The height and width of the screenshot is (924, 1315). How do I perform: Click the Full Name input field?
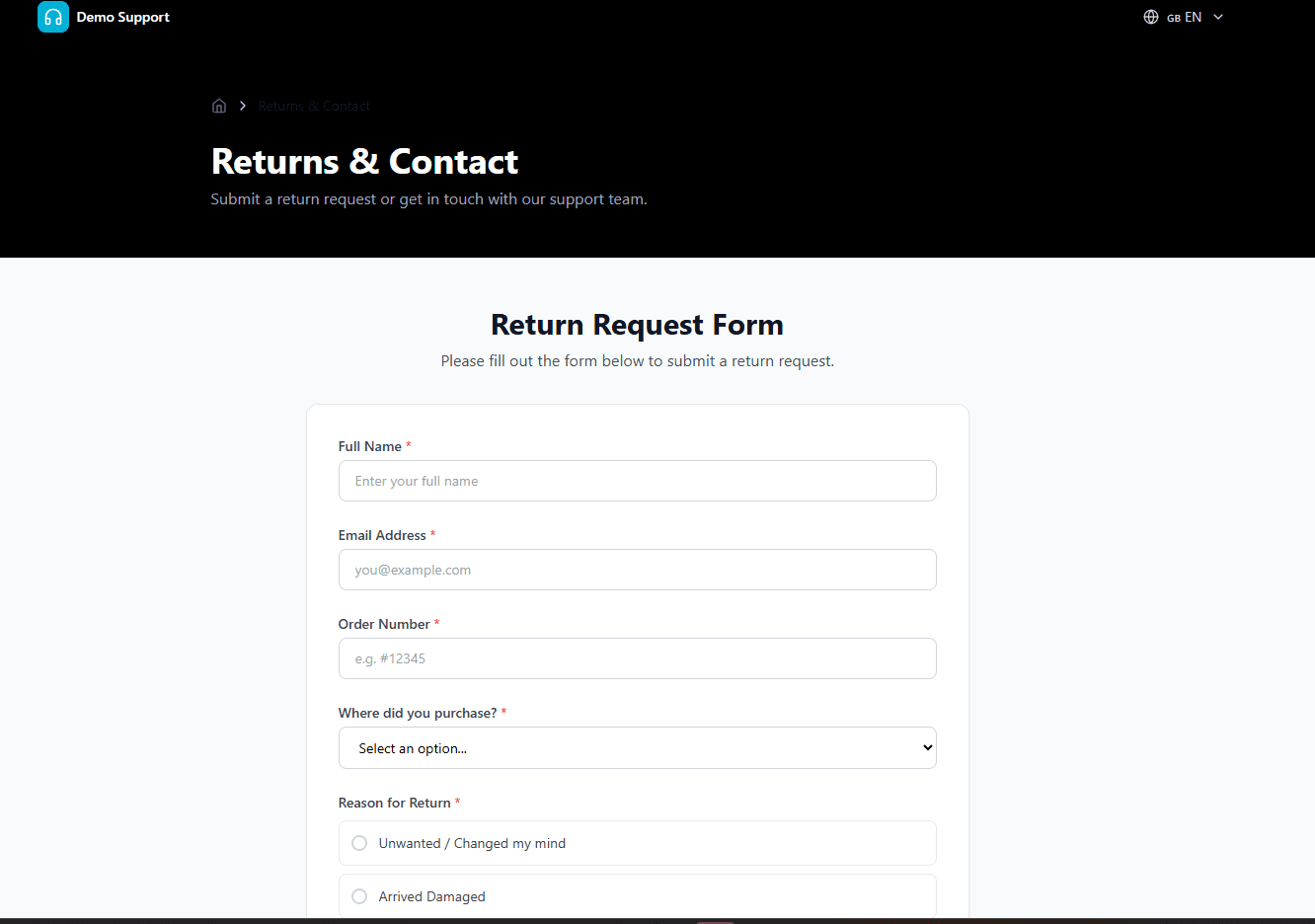(x=638, y=481)
